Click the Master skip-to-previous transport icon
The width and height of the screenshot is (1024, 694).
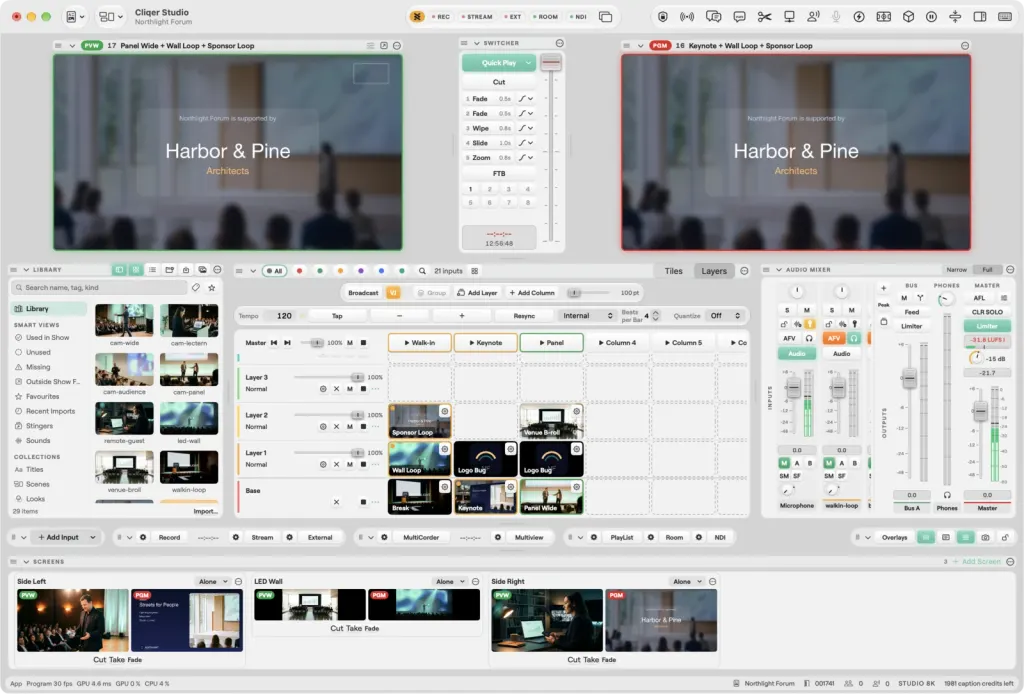tap(274, 343)
